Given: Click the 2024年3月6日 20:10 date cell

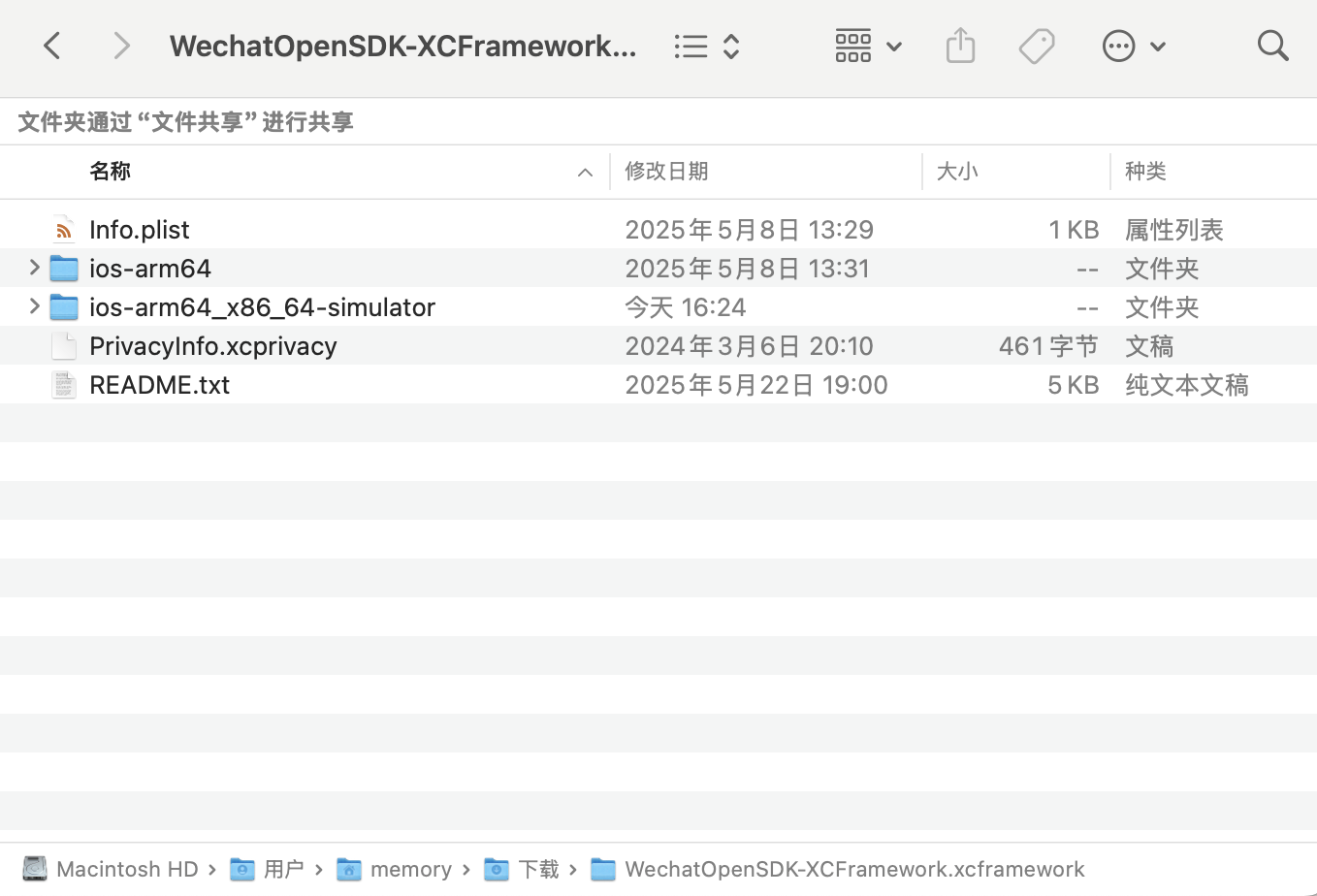Looking at the screenshot, I should (750, 346).
